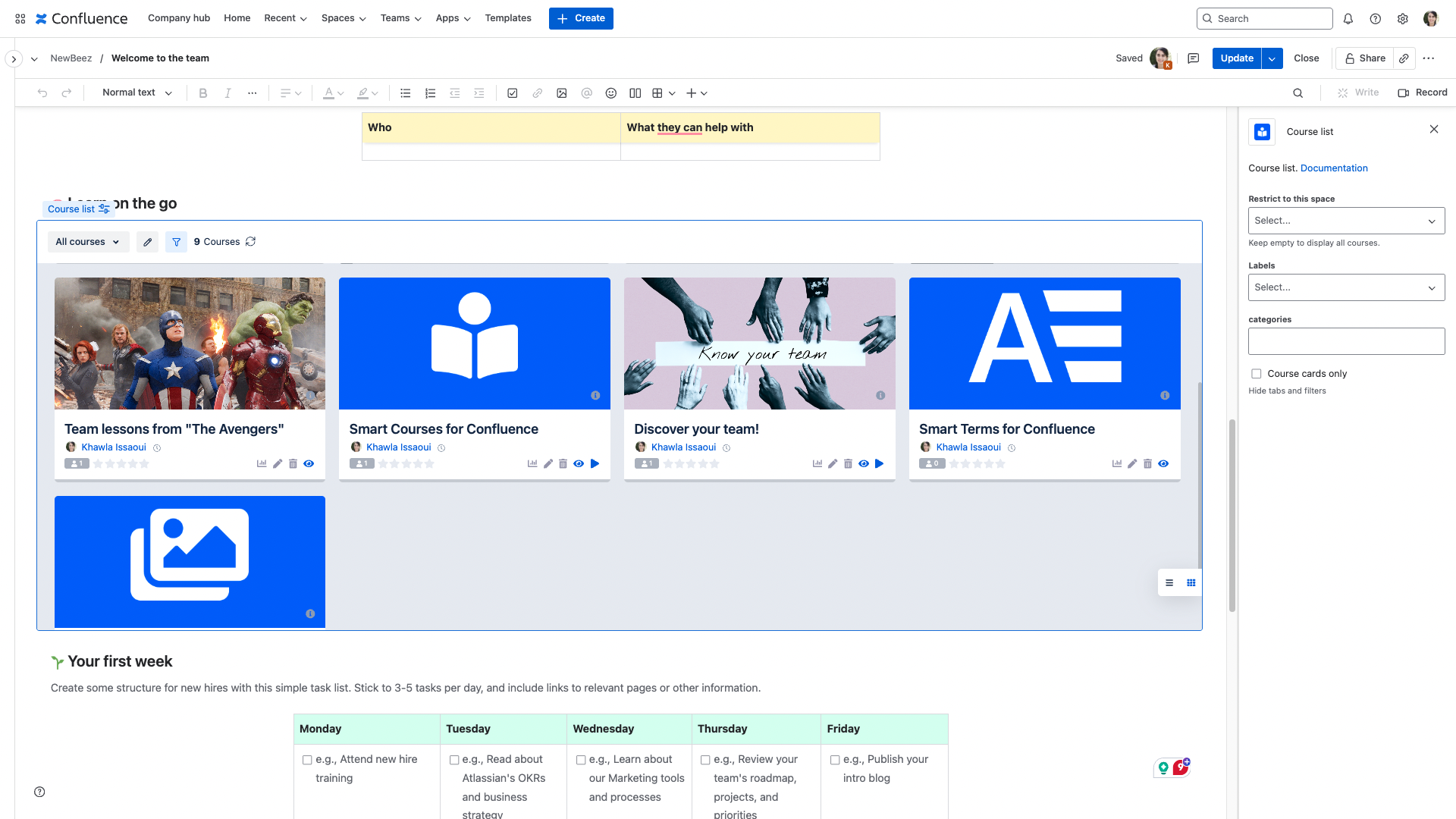Open the Spaces menu
The height and width of the screenshot is (819, 1456).
(344, 18)
